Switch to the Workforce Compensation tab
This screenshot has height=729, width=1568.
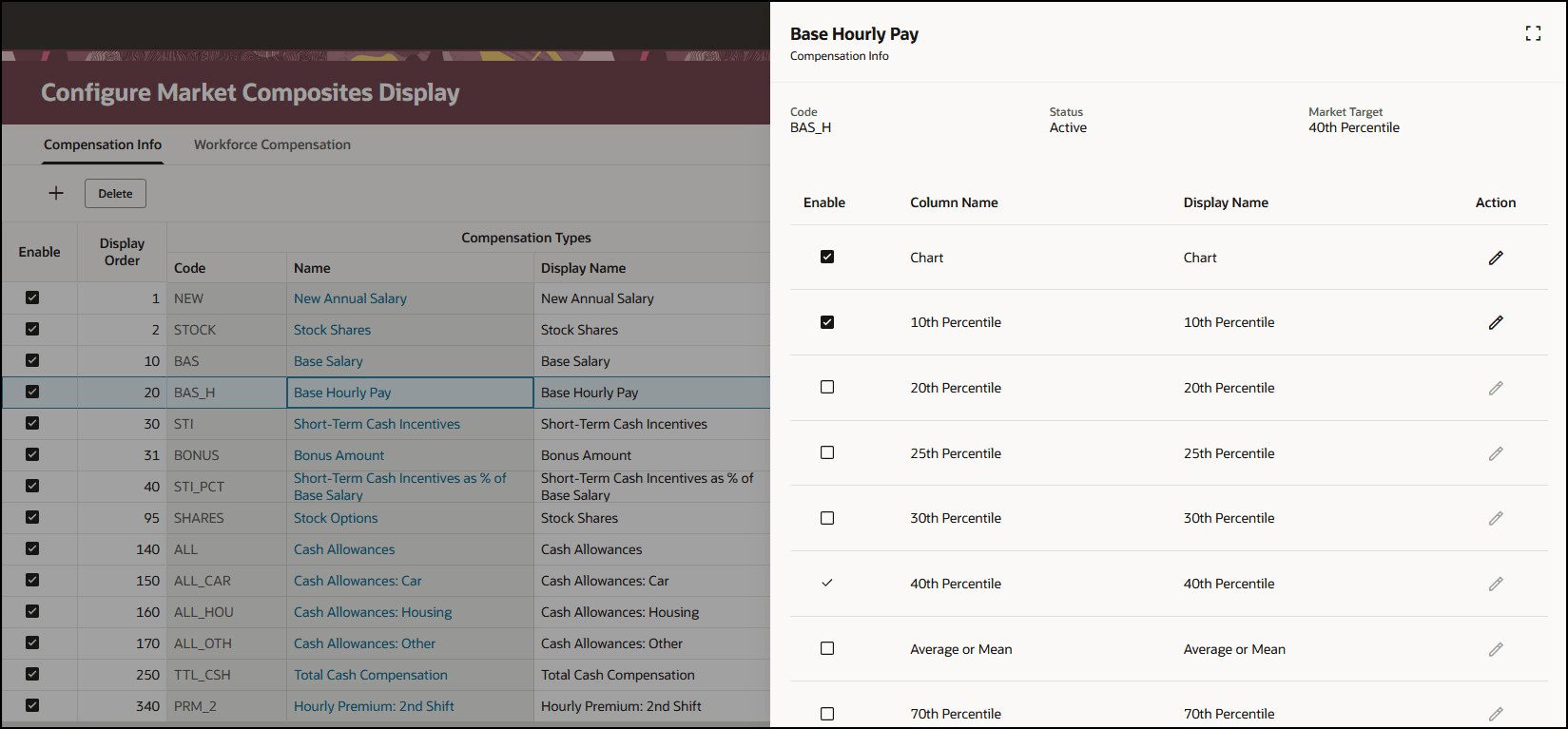pos(272,144)
